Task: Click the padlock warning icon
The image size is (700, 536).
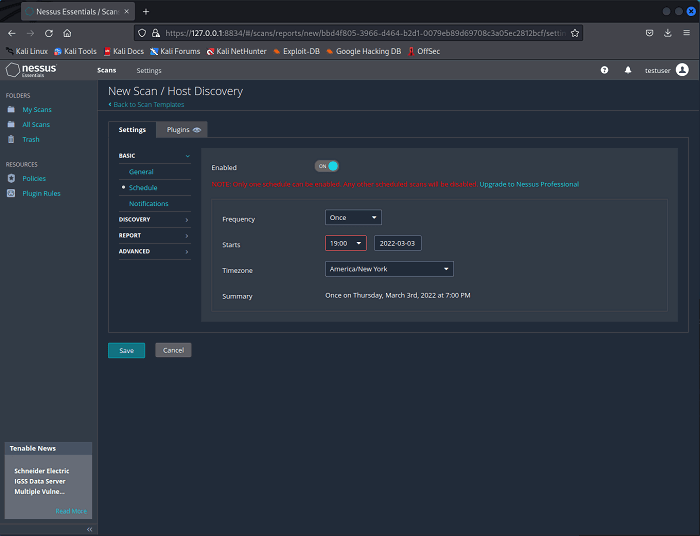Action: pos(155,33)
